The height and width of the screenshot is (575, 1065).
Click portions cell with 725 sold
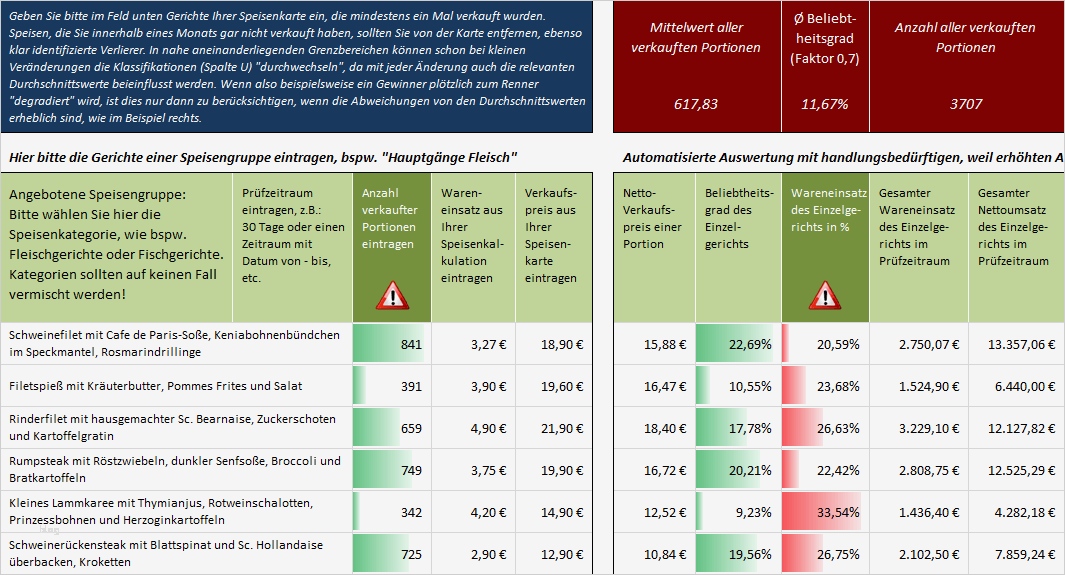[x=391, y=554]
